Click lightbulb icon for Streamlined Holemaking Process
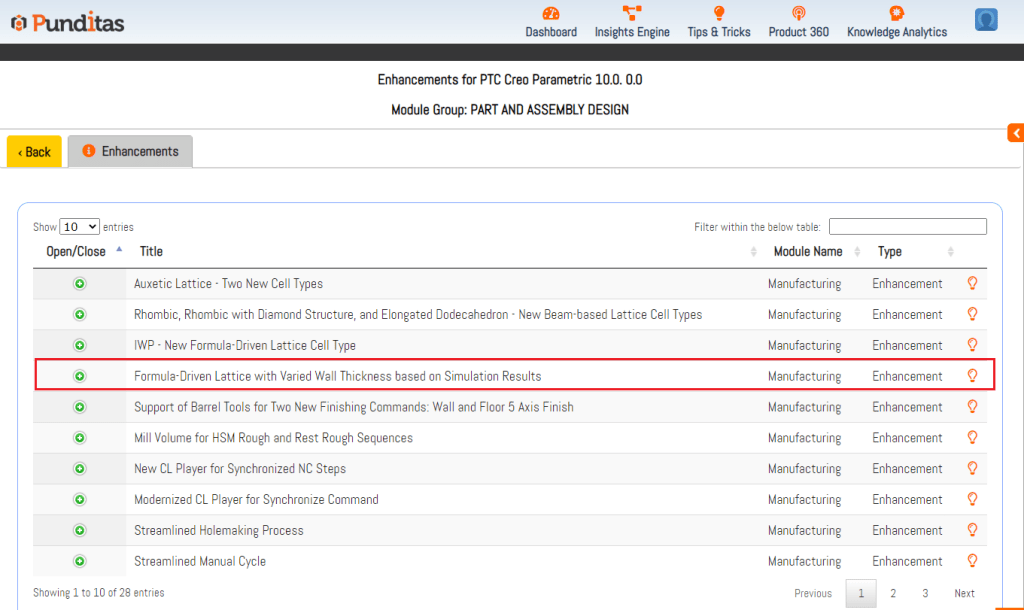 (971, 531)
